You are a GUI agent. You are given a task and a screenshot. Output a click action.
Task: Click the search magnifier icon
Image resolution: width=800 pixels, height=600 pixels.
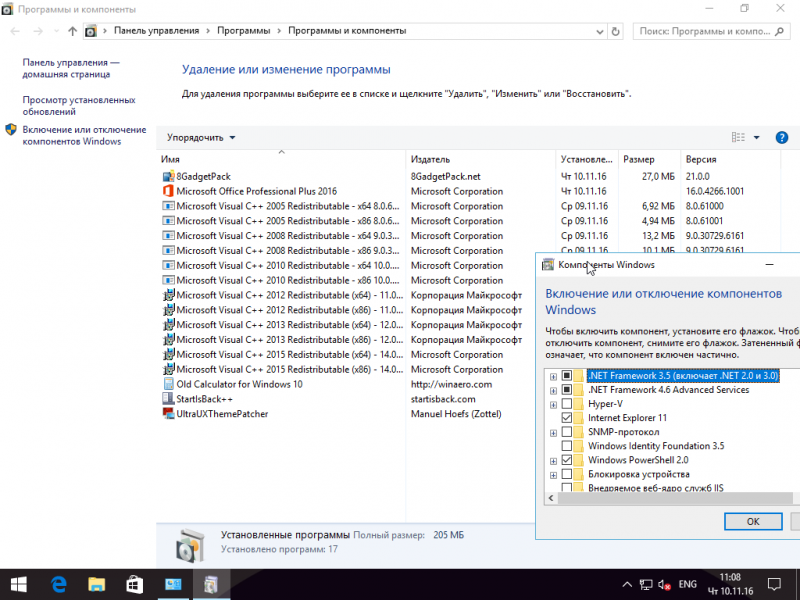[x=779, y=31]
